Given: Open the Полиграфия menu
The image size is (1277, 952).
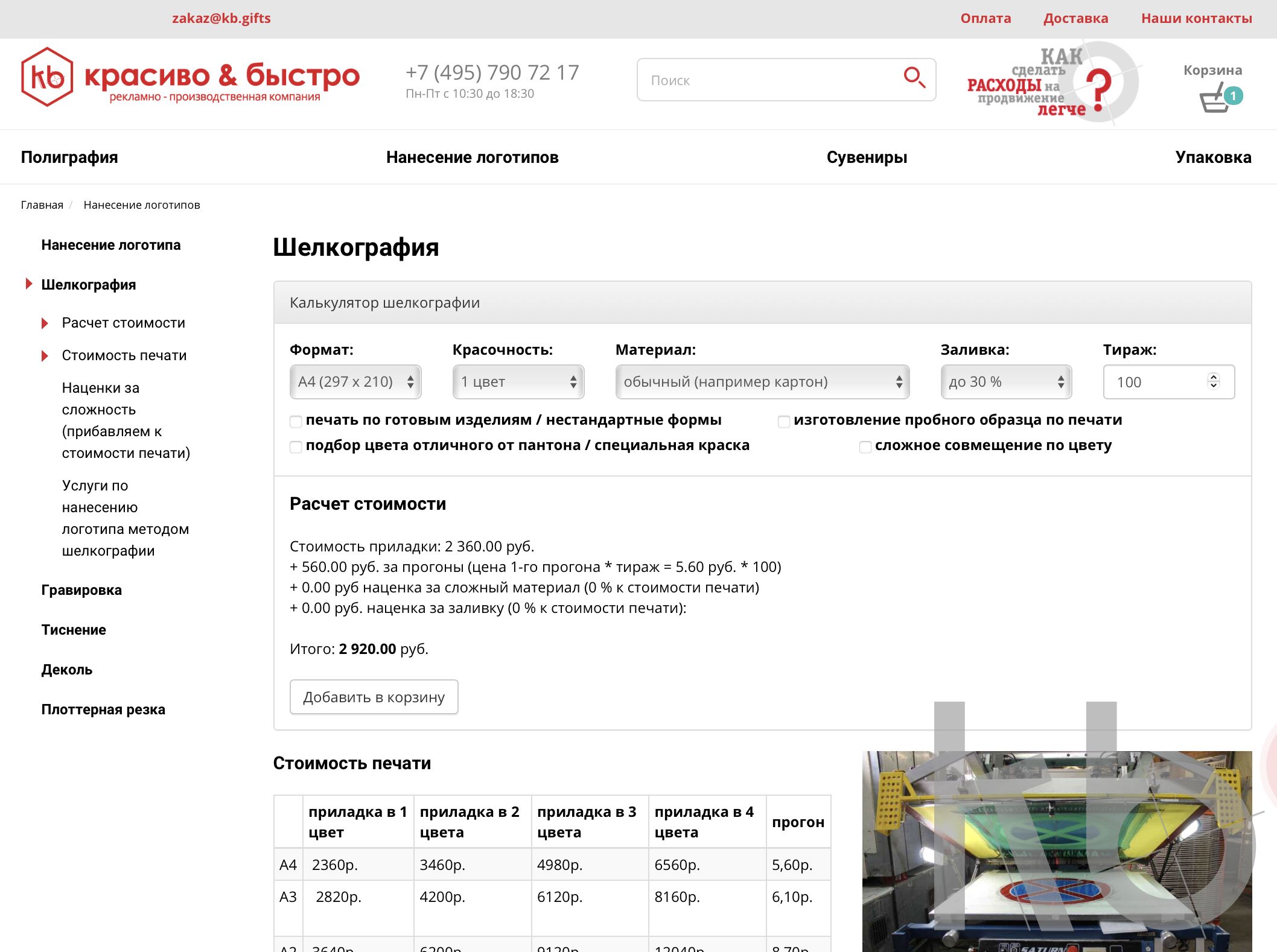Looking at the screenshot, I should click(x=69, y=157).
